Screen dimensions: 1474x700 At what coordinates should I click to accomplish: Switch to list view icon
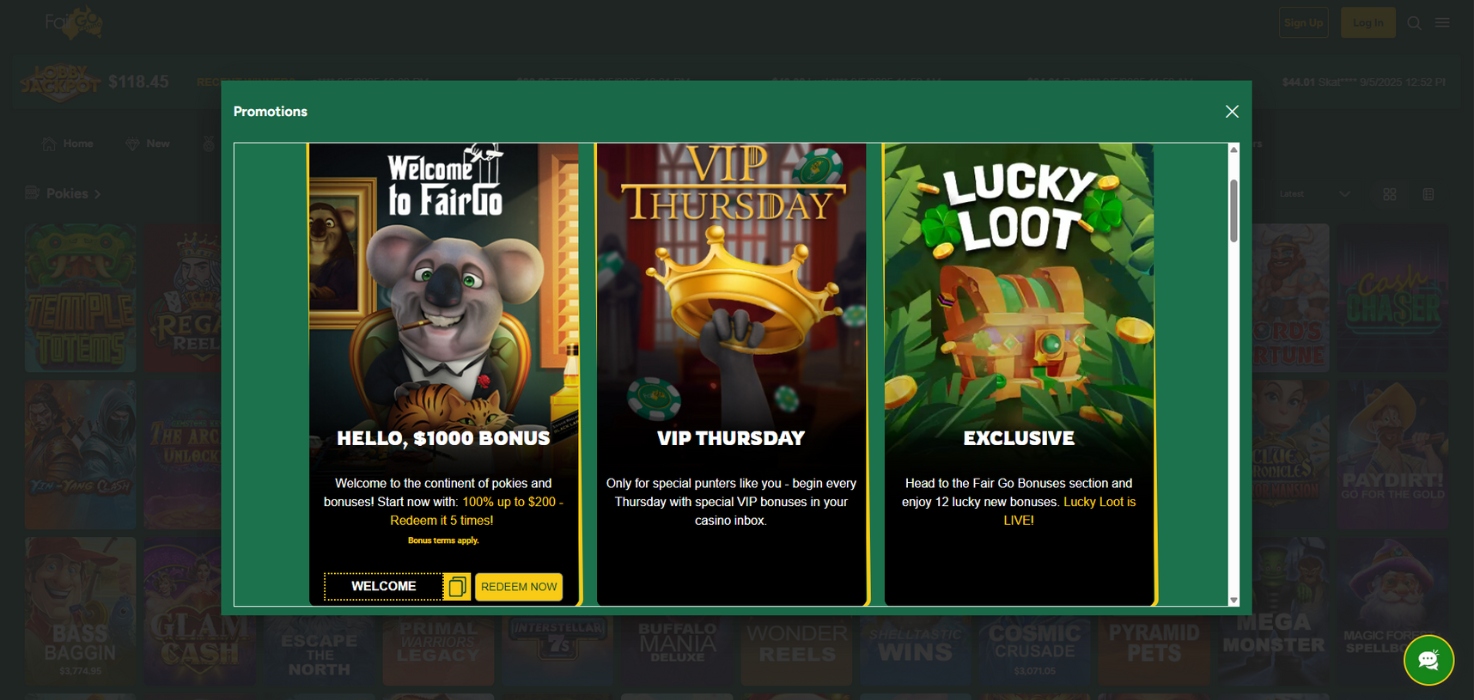click(x=1428, y=194)
